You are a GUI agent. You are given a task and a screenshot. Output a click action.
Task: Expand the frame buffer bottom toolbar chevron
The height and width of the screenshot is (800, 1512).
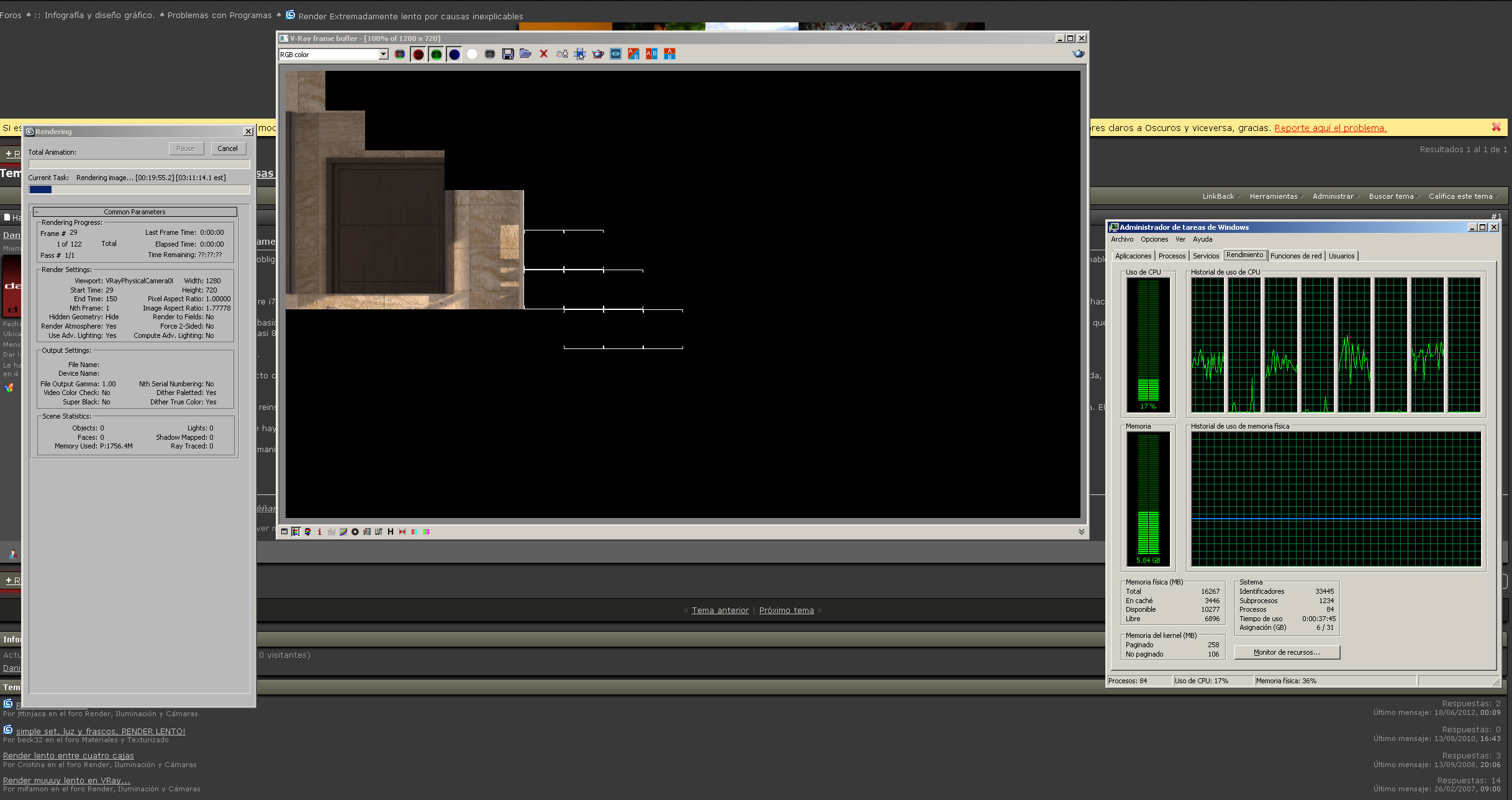pos(1081,532)
